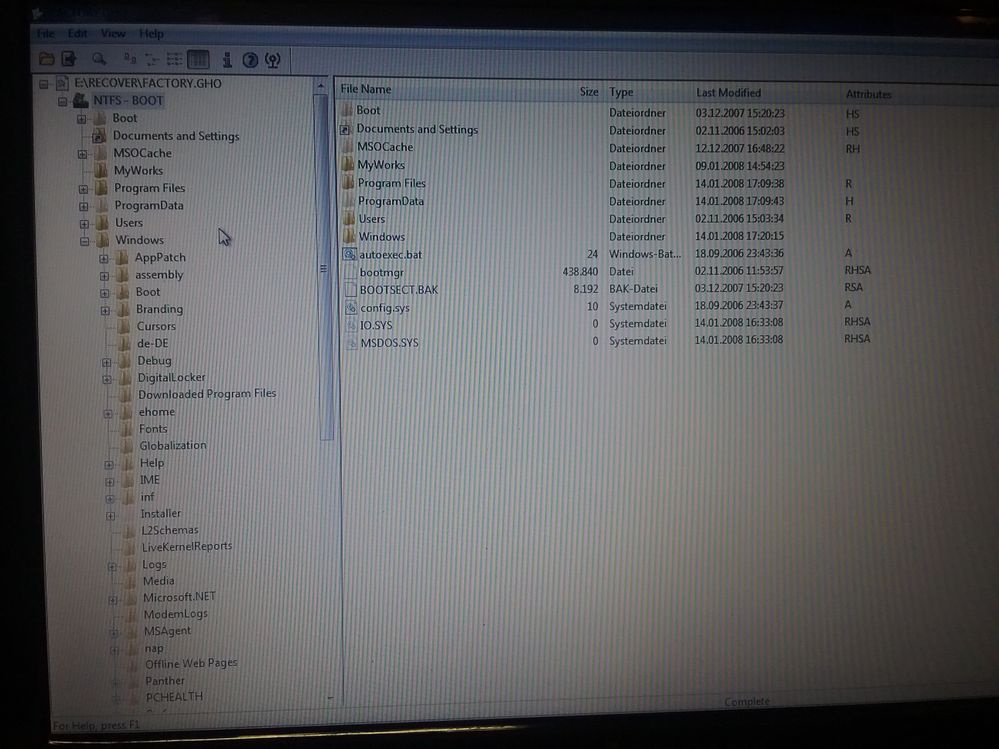Sort by the Last Modified column header

[x=727, y=92]
